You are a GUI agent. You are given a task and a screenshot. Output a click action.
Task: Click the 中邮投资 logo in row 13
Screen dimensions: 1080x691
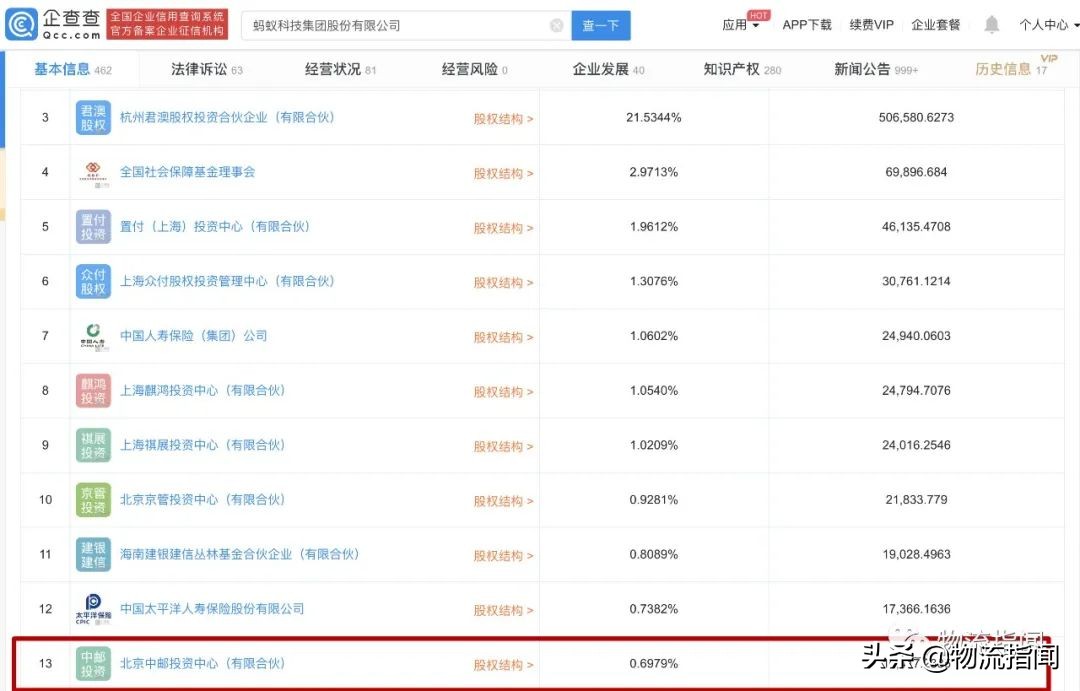(92, 663)
